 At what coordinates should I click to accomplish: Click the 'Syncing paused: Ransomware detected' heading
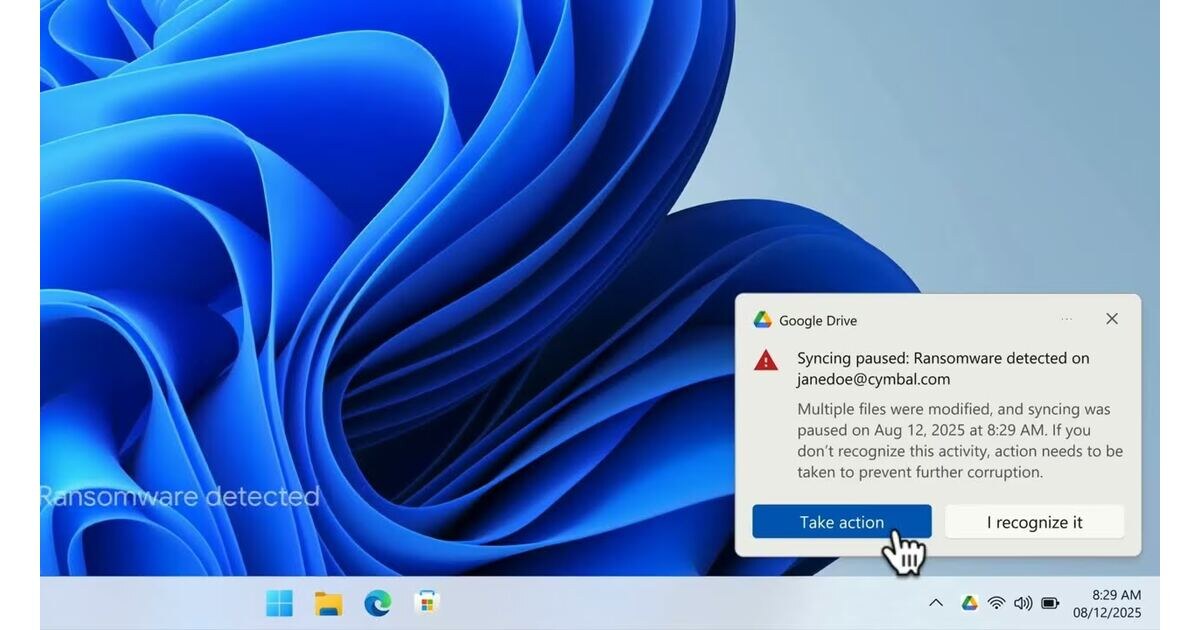(943, 368)
